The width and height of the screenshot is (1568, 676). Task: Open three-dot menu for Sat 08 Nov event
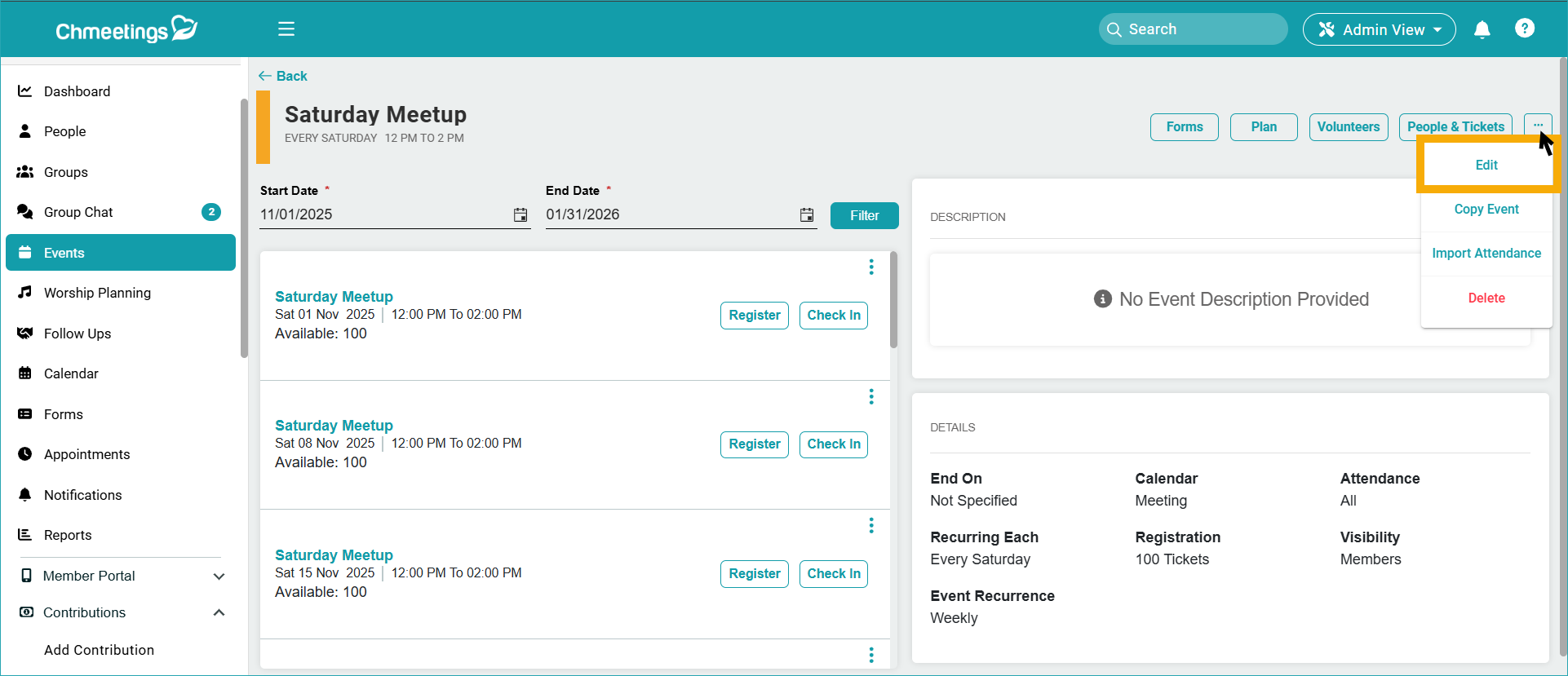pos(871,396)
